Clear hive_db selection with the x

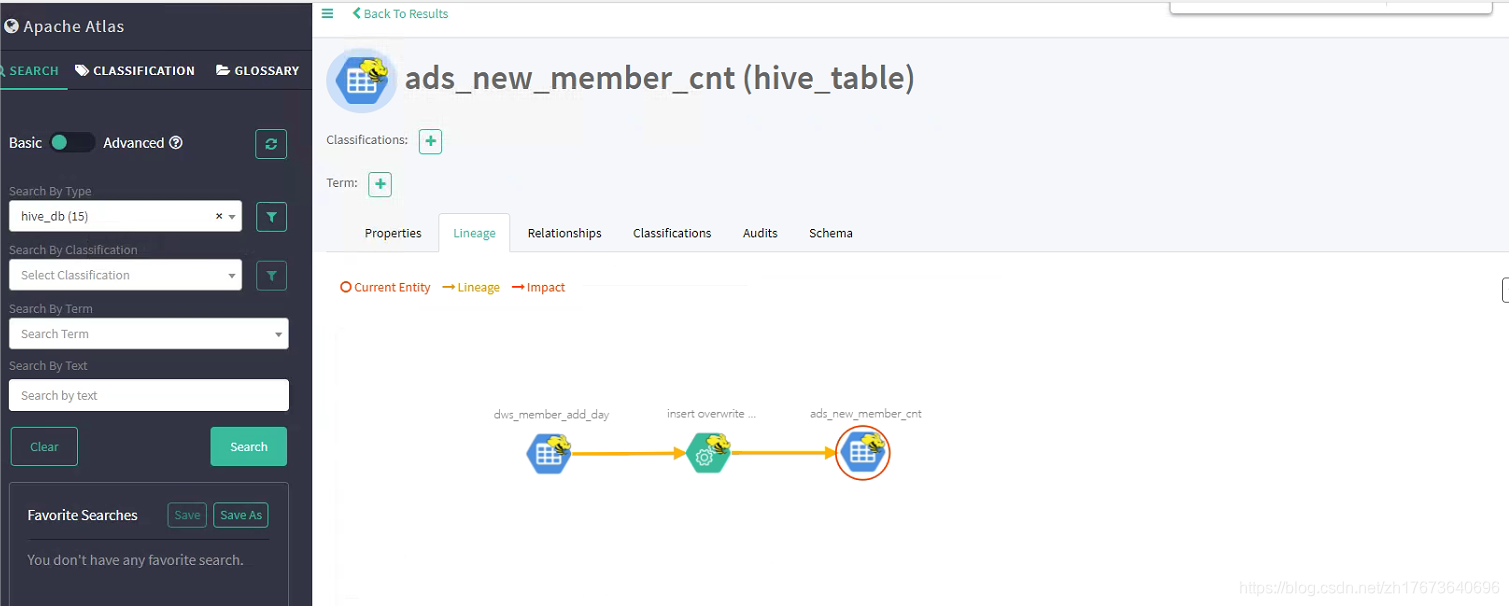219,216
